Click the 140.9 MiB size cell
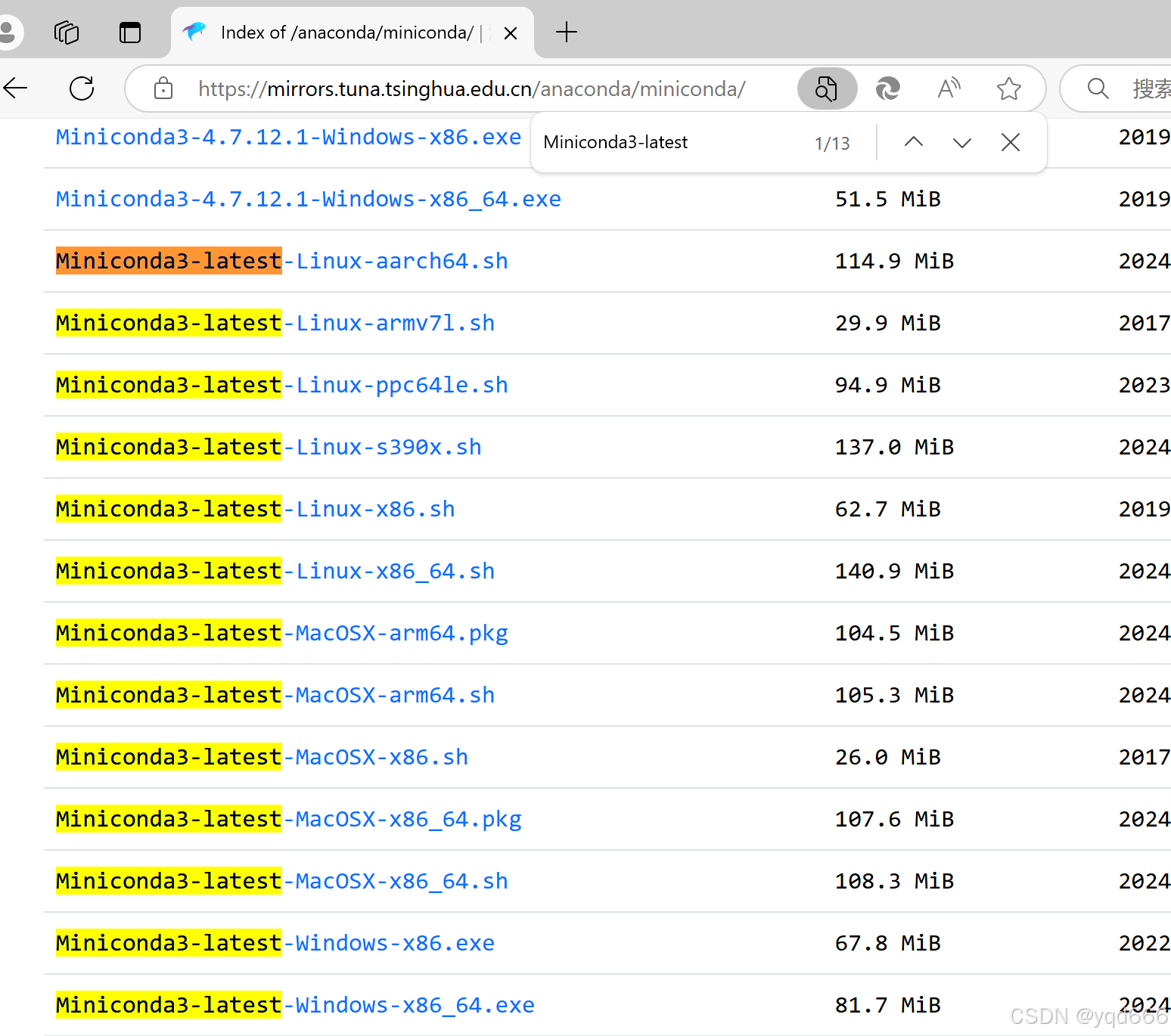1171x1036 pixels. pos(894,571)
